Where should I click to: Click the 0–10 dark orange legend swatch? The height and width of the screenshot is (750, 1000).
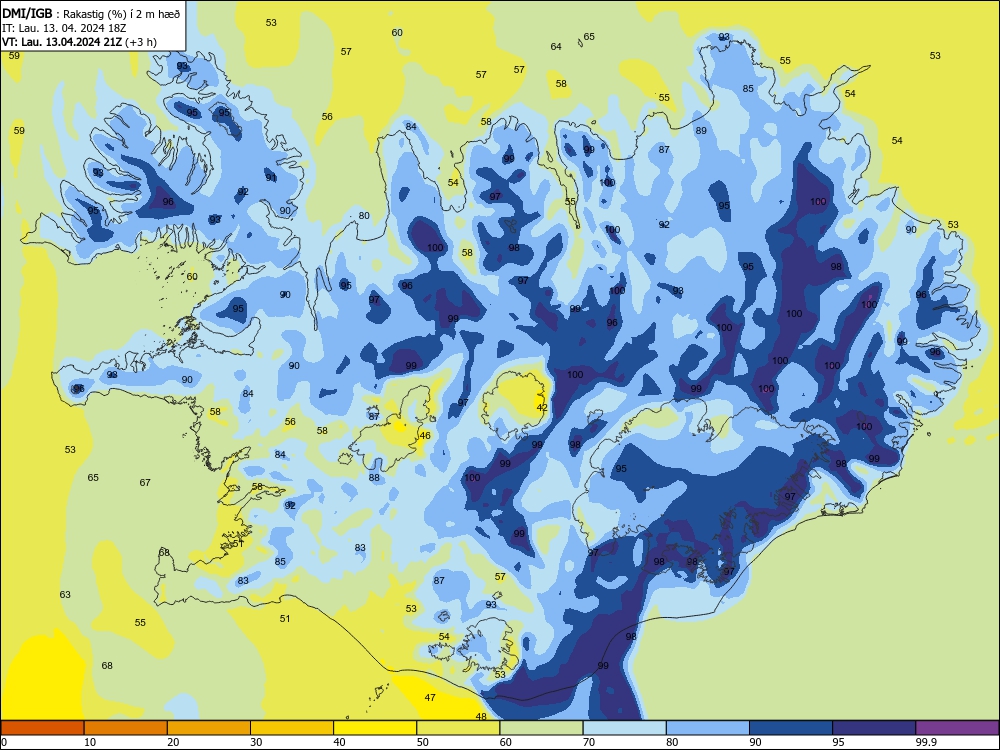point(42,728)
